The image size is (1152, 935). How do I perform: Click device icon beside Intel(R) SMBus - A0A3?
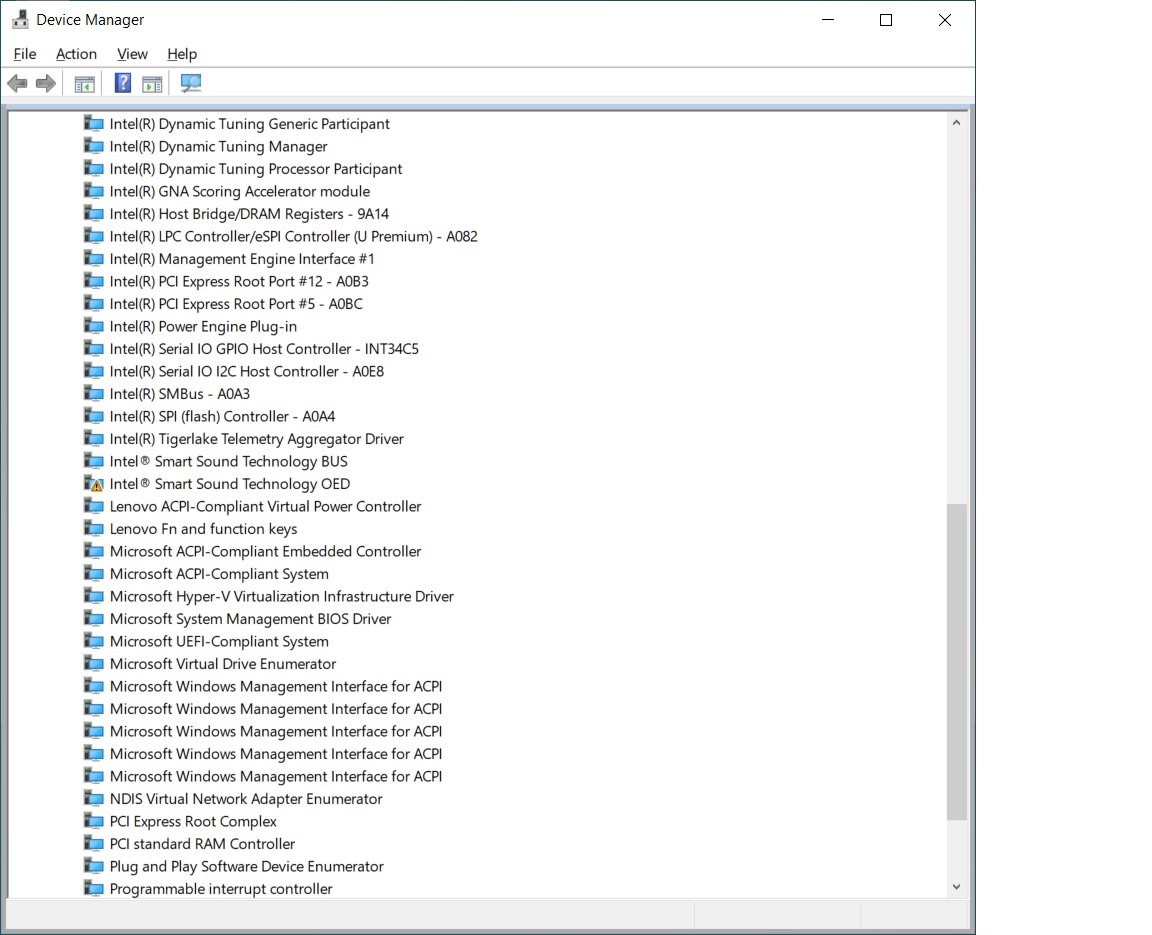click(93, 394)
